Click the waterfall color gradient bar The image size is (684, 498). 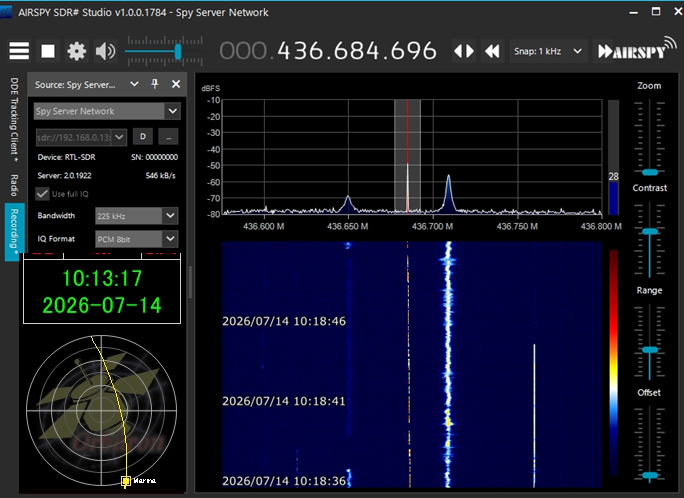pos(613,362)
